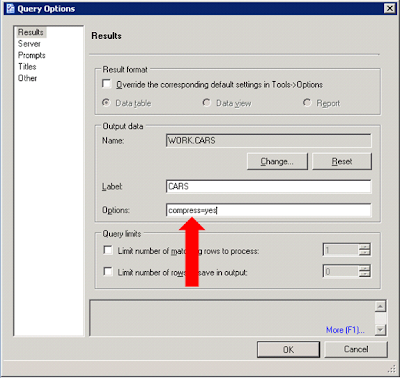
Task: Open the Prompts options page
Action: tap(32, 55)
